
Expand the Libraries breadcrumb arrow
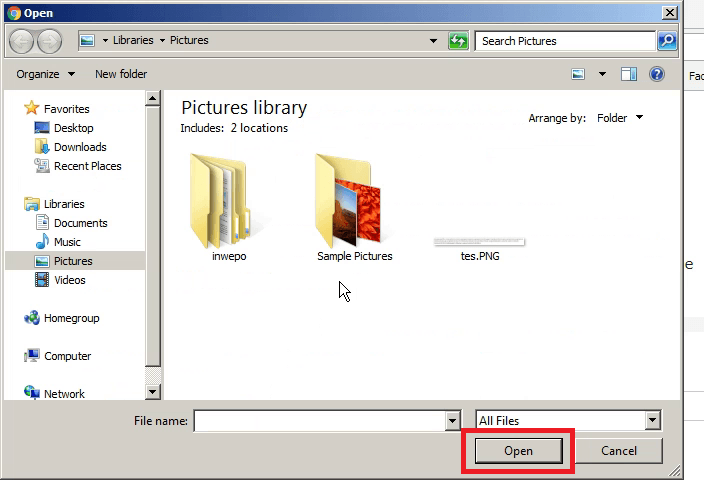tap(105, 40)
